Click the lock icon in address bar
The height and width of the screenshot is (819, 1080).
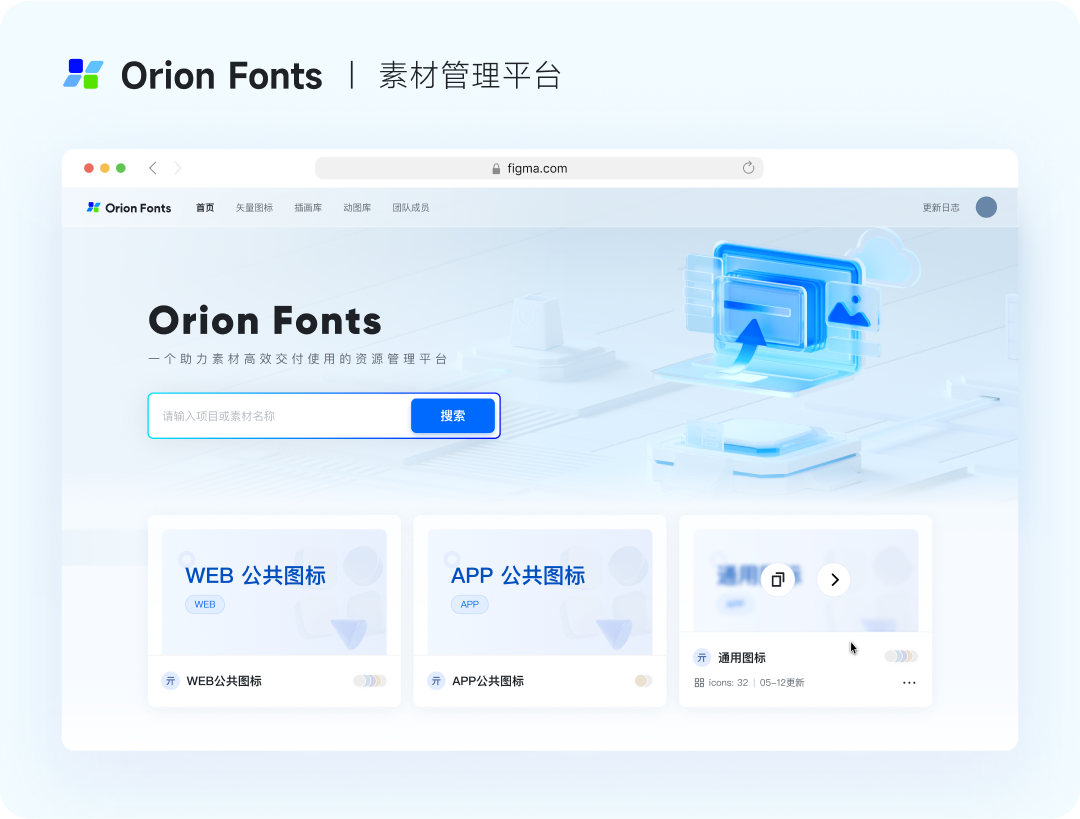coord(496,169)
